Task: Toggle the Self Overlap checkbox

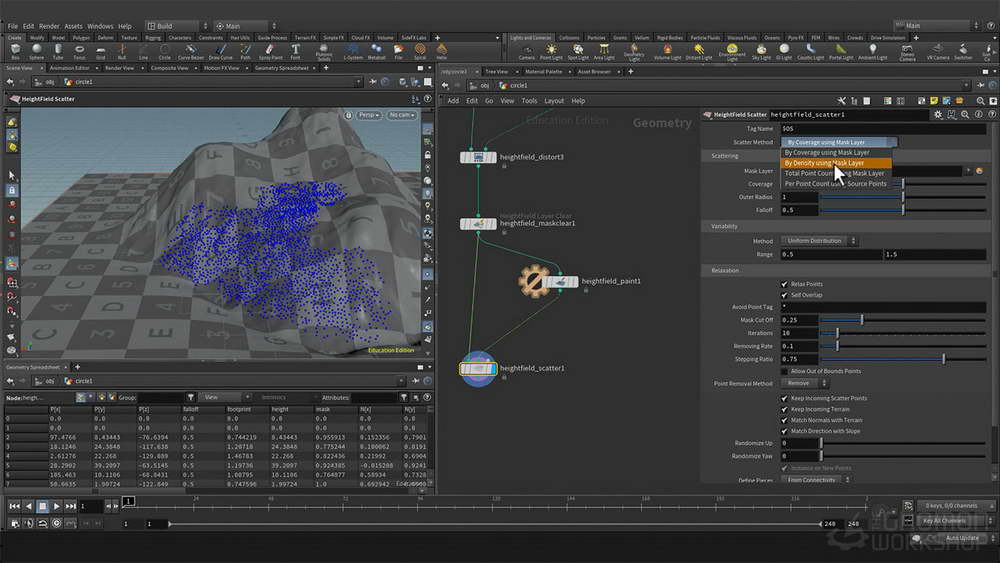Action: pos(784,295)
